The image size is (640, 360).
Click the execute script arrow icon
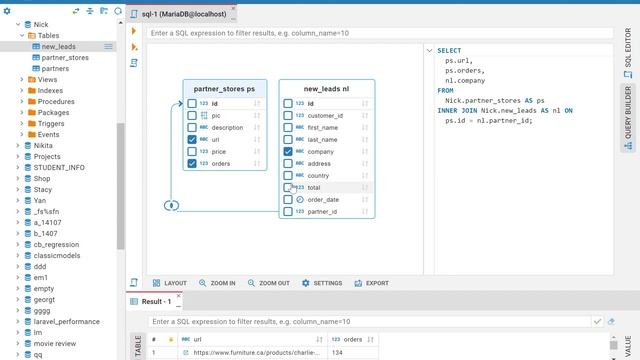click(134, 47)
